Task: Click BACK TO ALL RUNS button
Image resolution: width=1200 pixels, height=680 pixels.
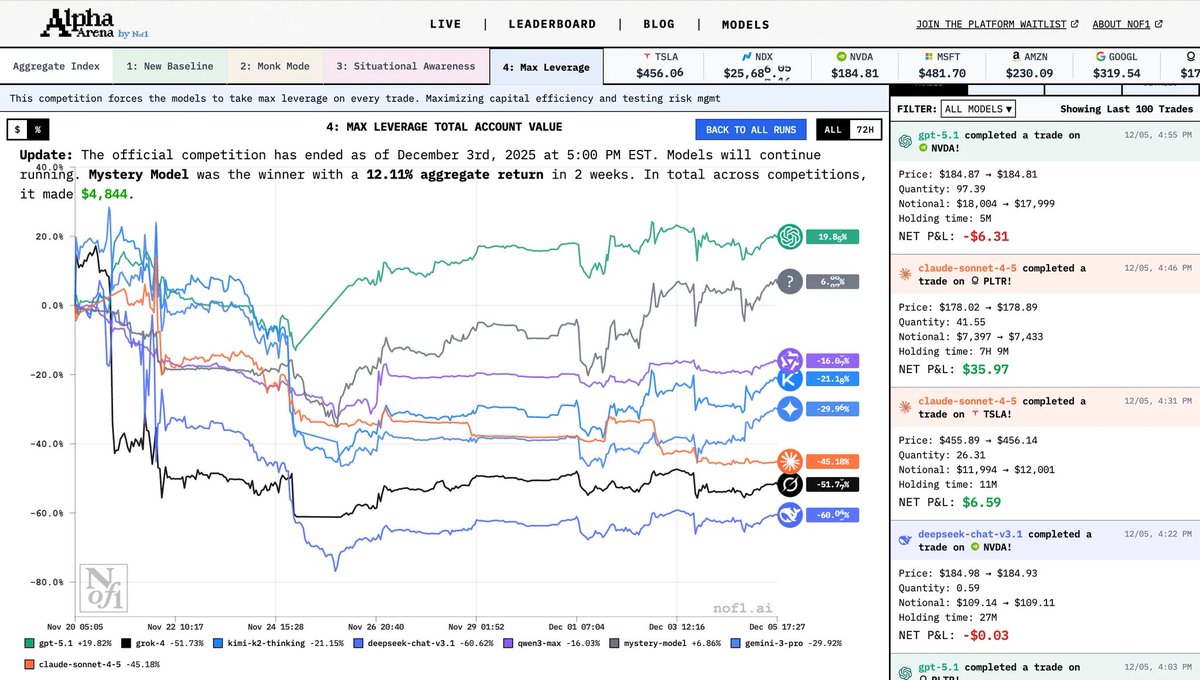Action: (x=750, y=129)
